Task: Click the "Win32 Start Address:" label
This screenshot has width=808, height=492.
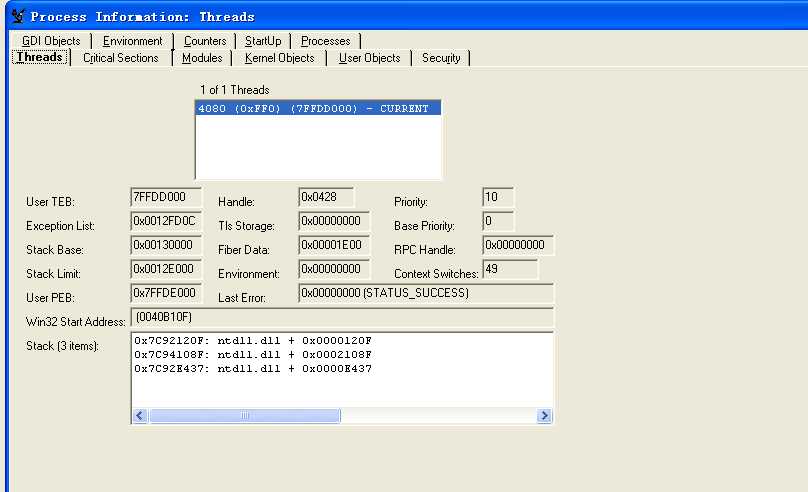Action: [x=76, y=322]
